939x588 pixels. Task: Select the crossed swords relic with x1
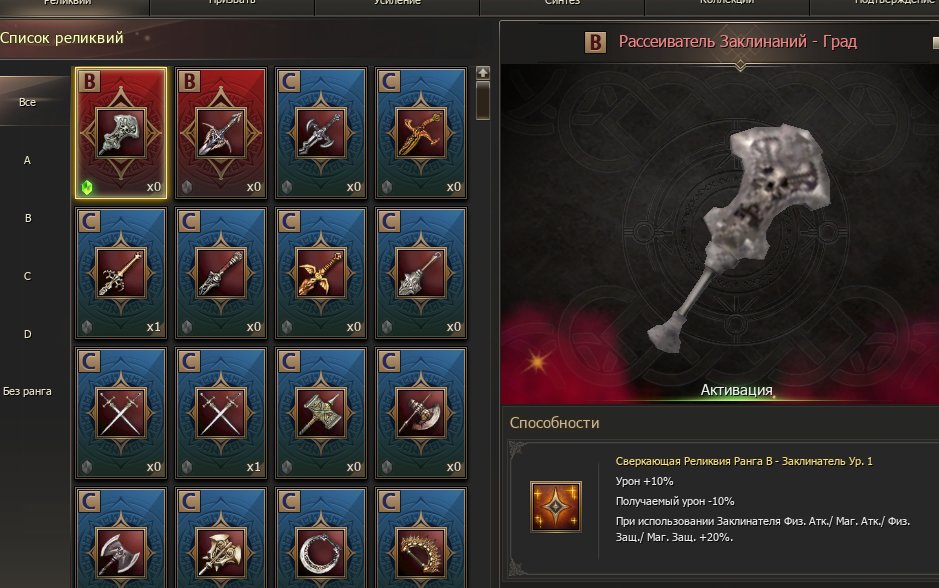coord(221,413)
